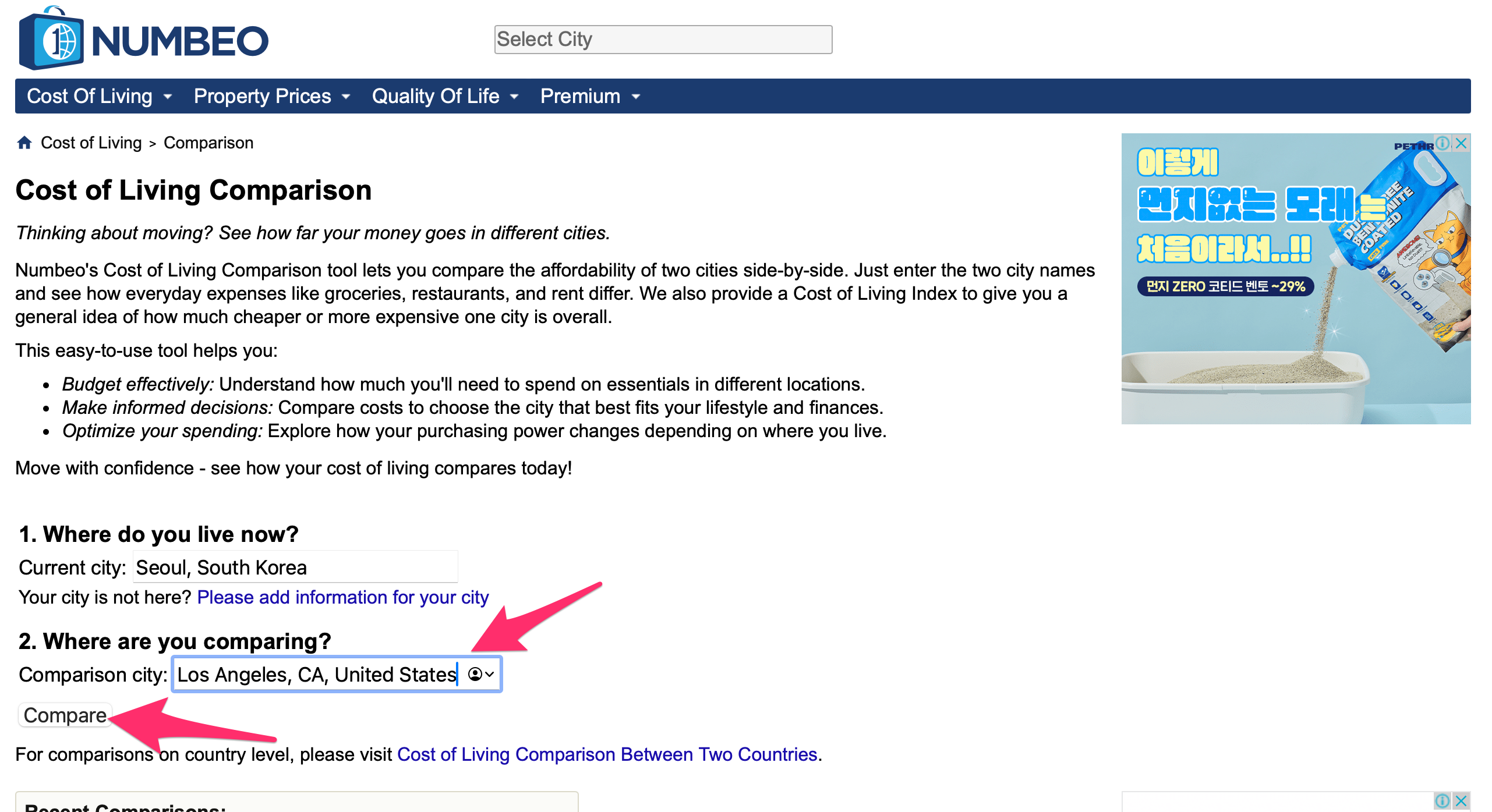The width and height of the screenshot is (1492, 812).
Task: Close the bottom right advertisement
Action: pos(1461,801)
